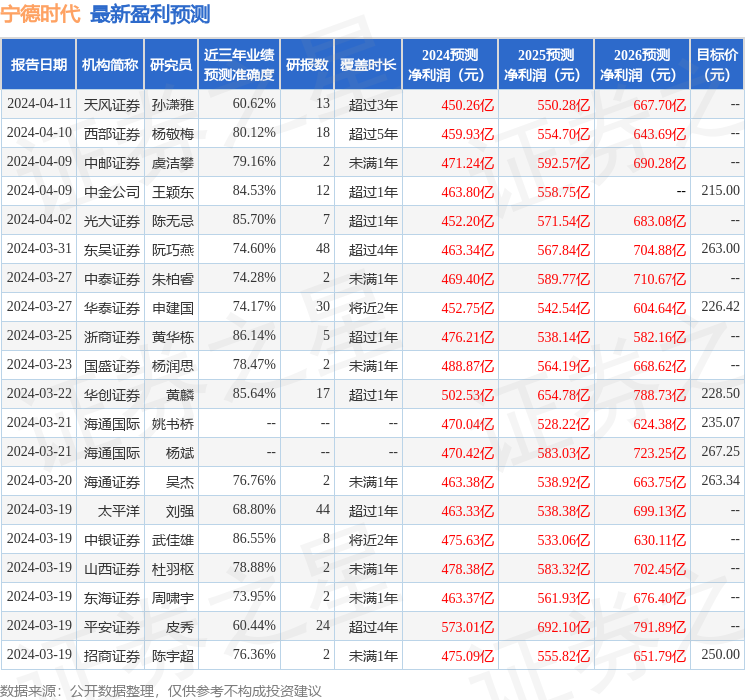Click the 502.53亿 forecast value
Screen dimensions: 745x700
468,394
